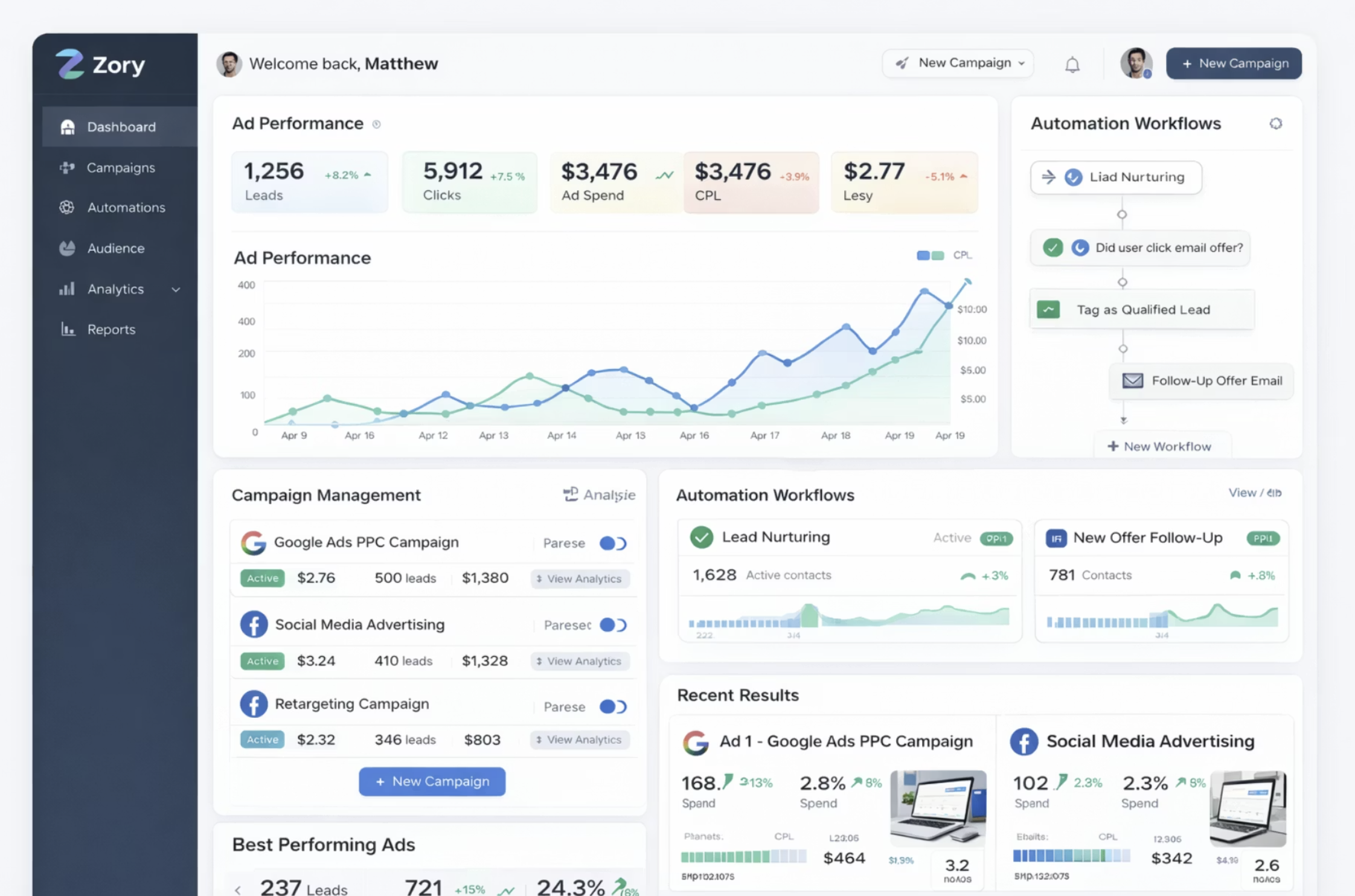Click the Follow-Up Offer Email envelope icon
Image resolution: width=1355 pixels, height=896 pixels.
click(x=1132, y=381)
